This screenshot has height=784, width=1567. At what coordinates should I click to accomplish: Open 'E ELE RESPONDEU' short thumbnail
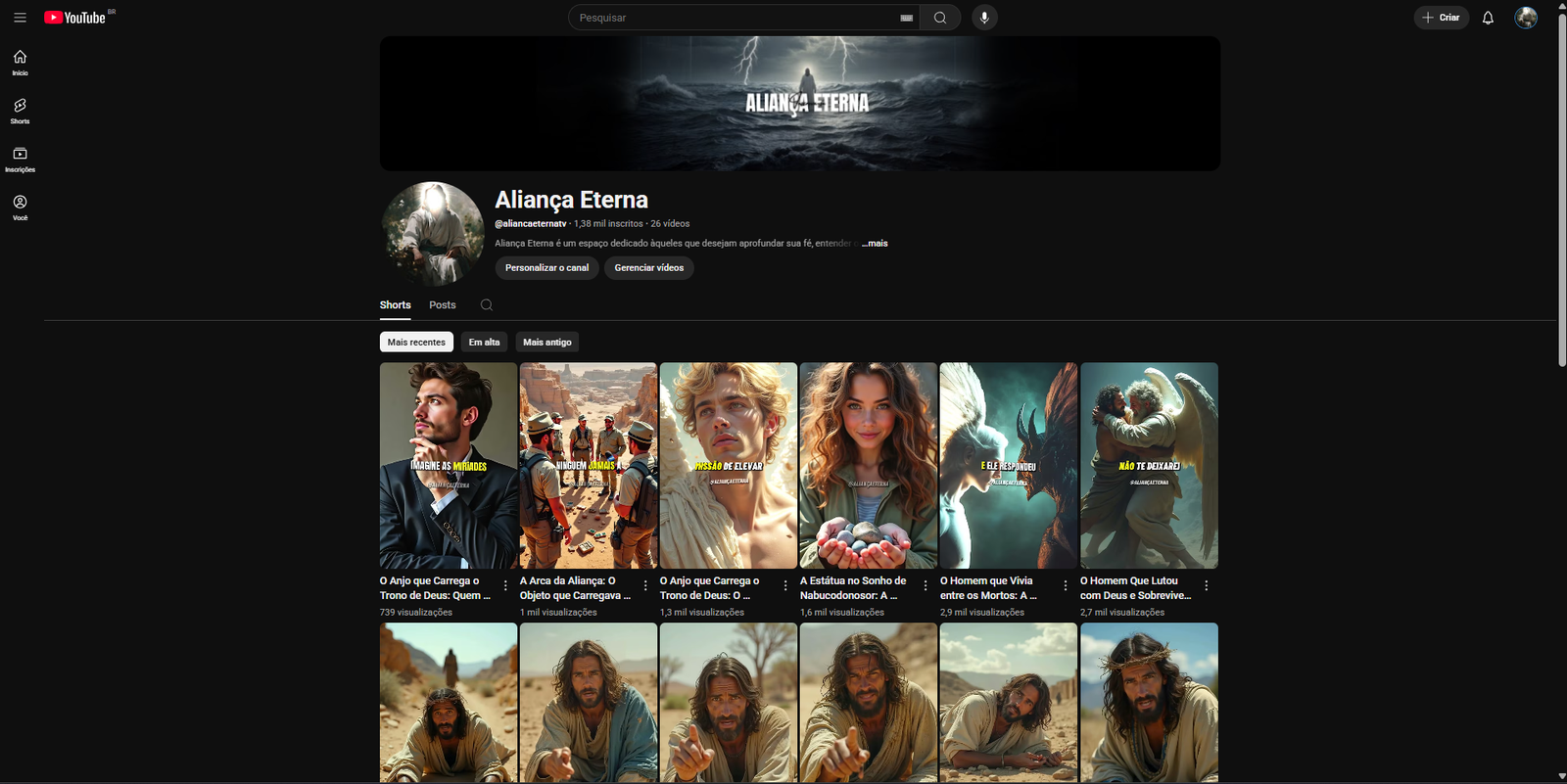point(1009,466)
